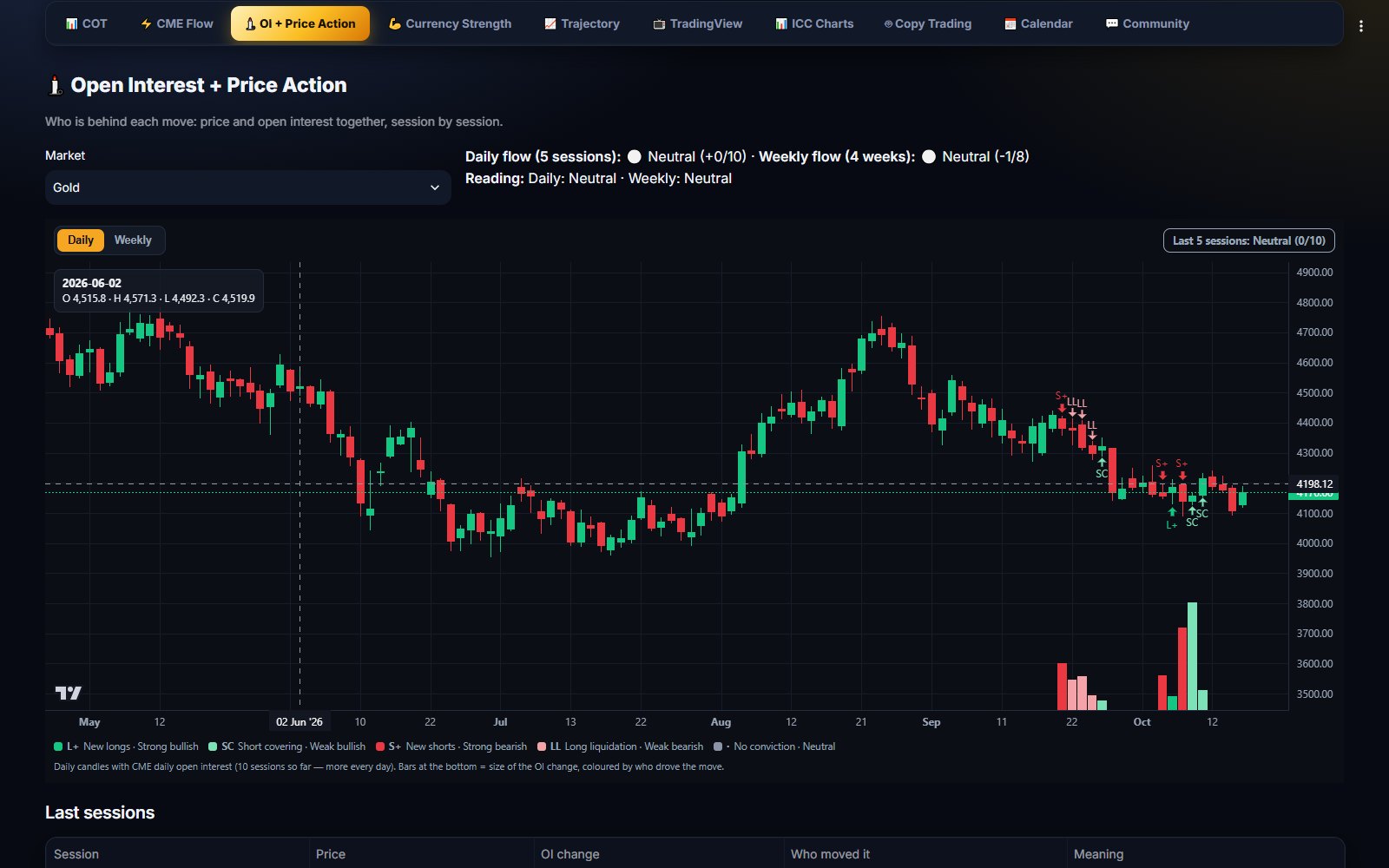
Task: Switch to the TradingView tab
Action: (697, 23)
